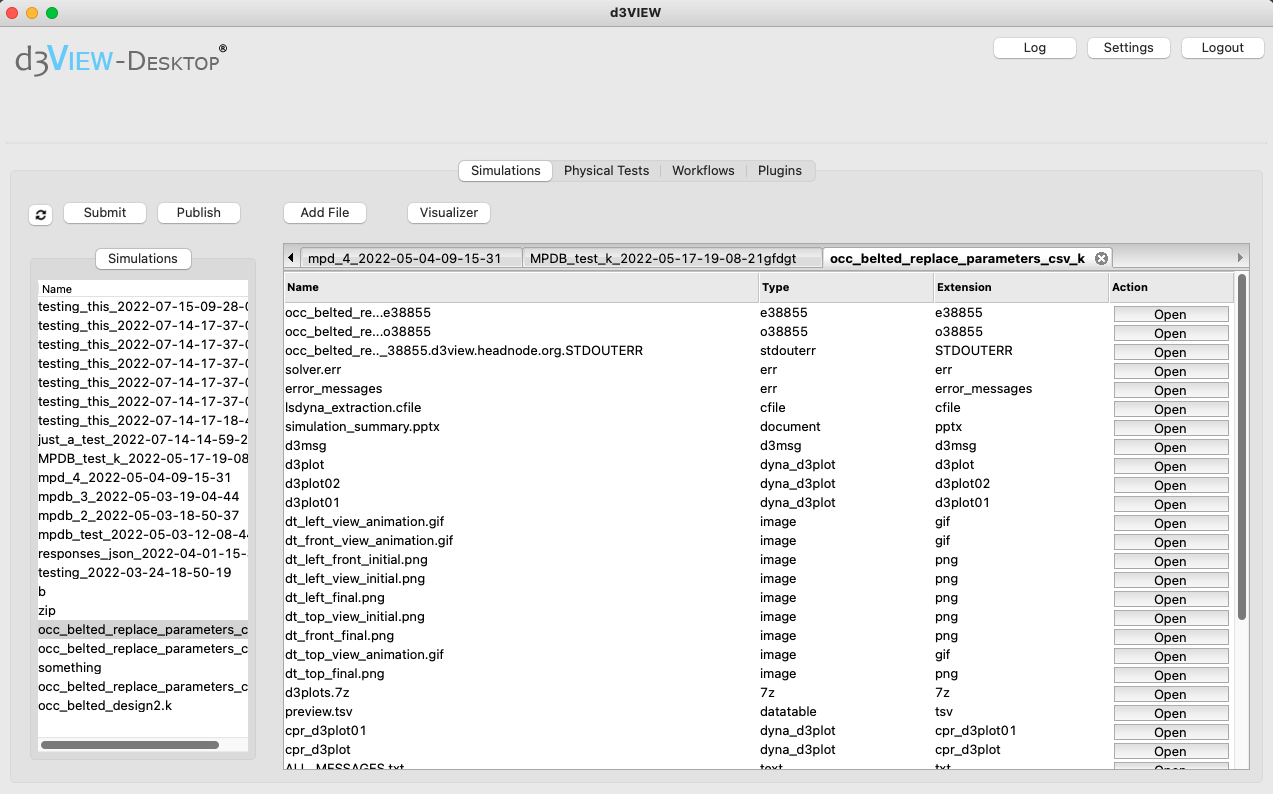Switch to mpd_4_2022-05-04-09-15-31 file tab
Screen dimensions: 1273x794
click(x=411, y=258)
